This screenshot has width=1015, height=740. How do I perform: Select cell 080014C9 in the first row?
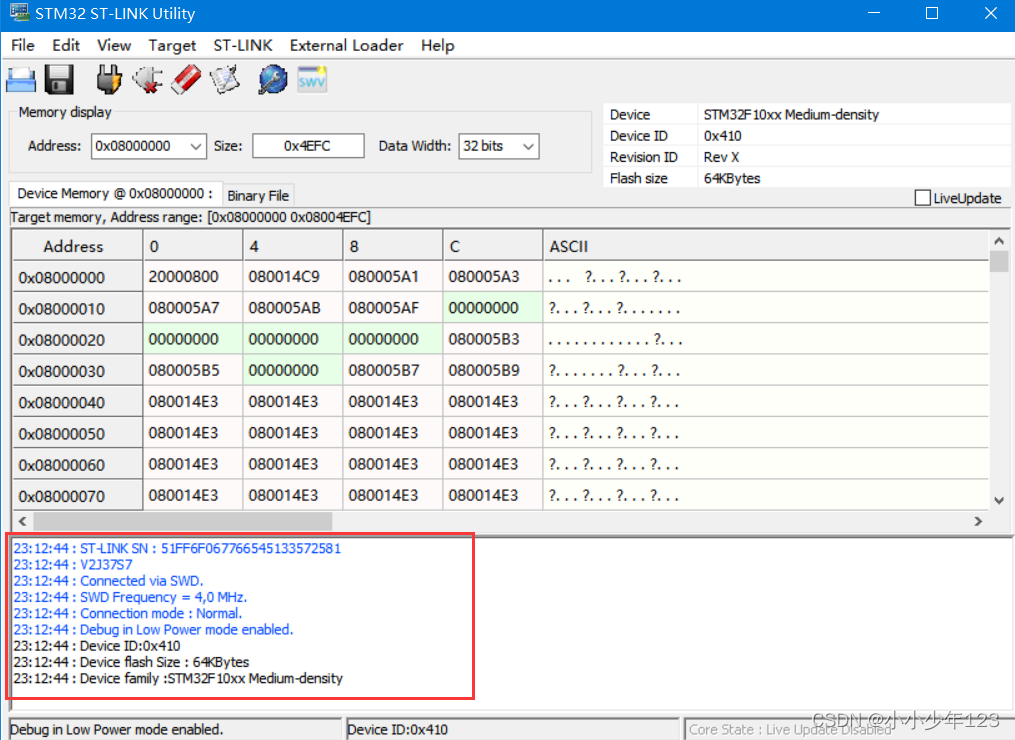coord(293,277)
